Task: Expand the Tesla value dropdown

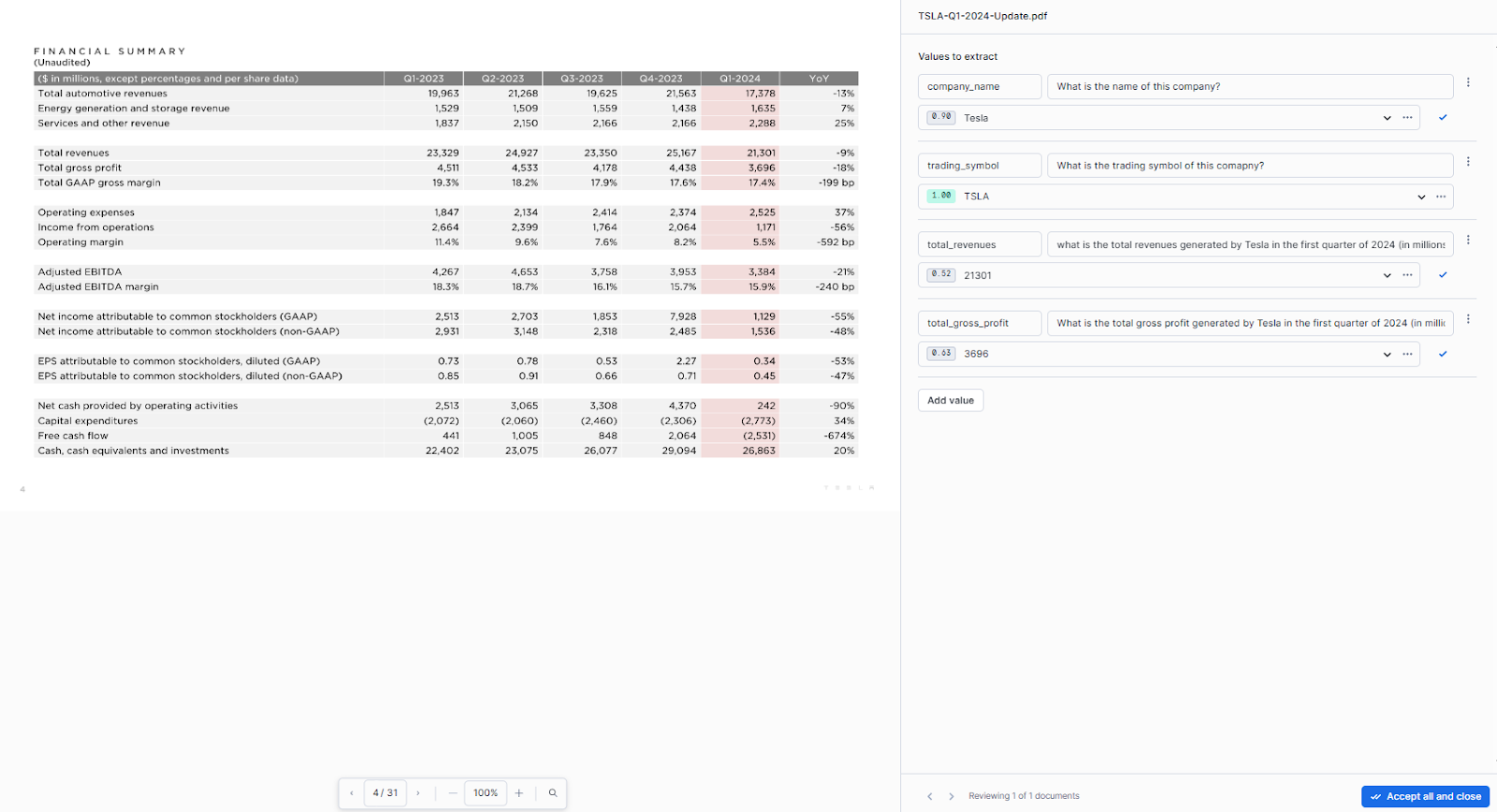Action: point(1387,118)
